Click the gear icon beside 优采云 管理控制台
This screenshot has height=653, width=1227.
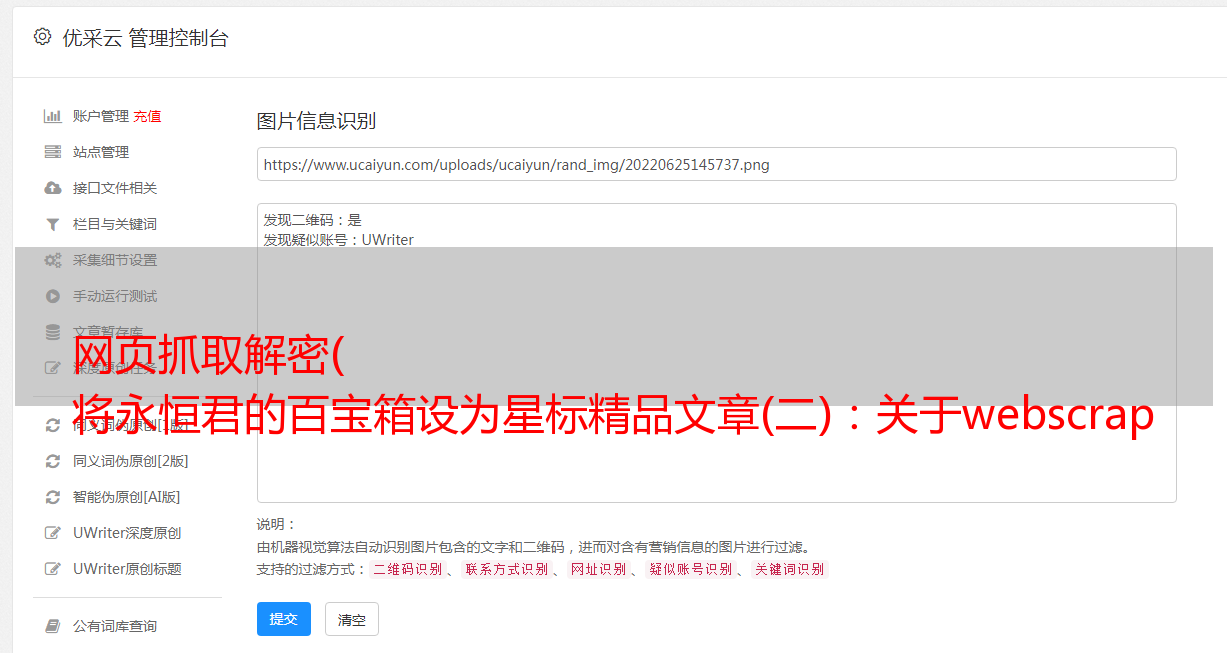[42, 37]
